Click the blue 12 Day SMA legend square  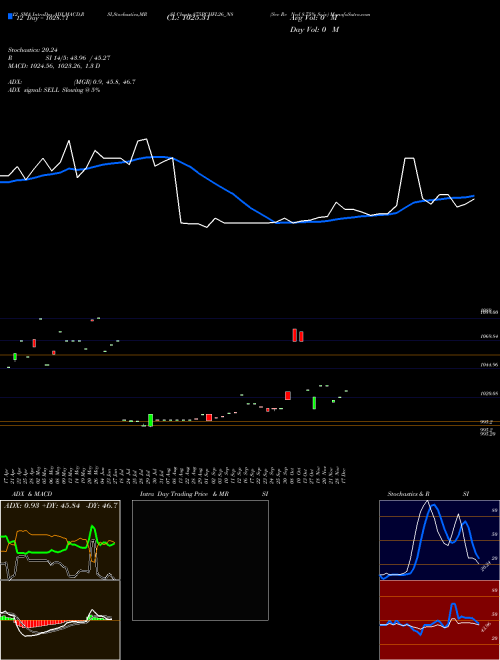tap(10, 17)
